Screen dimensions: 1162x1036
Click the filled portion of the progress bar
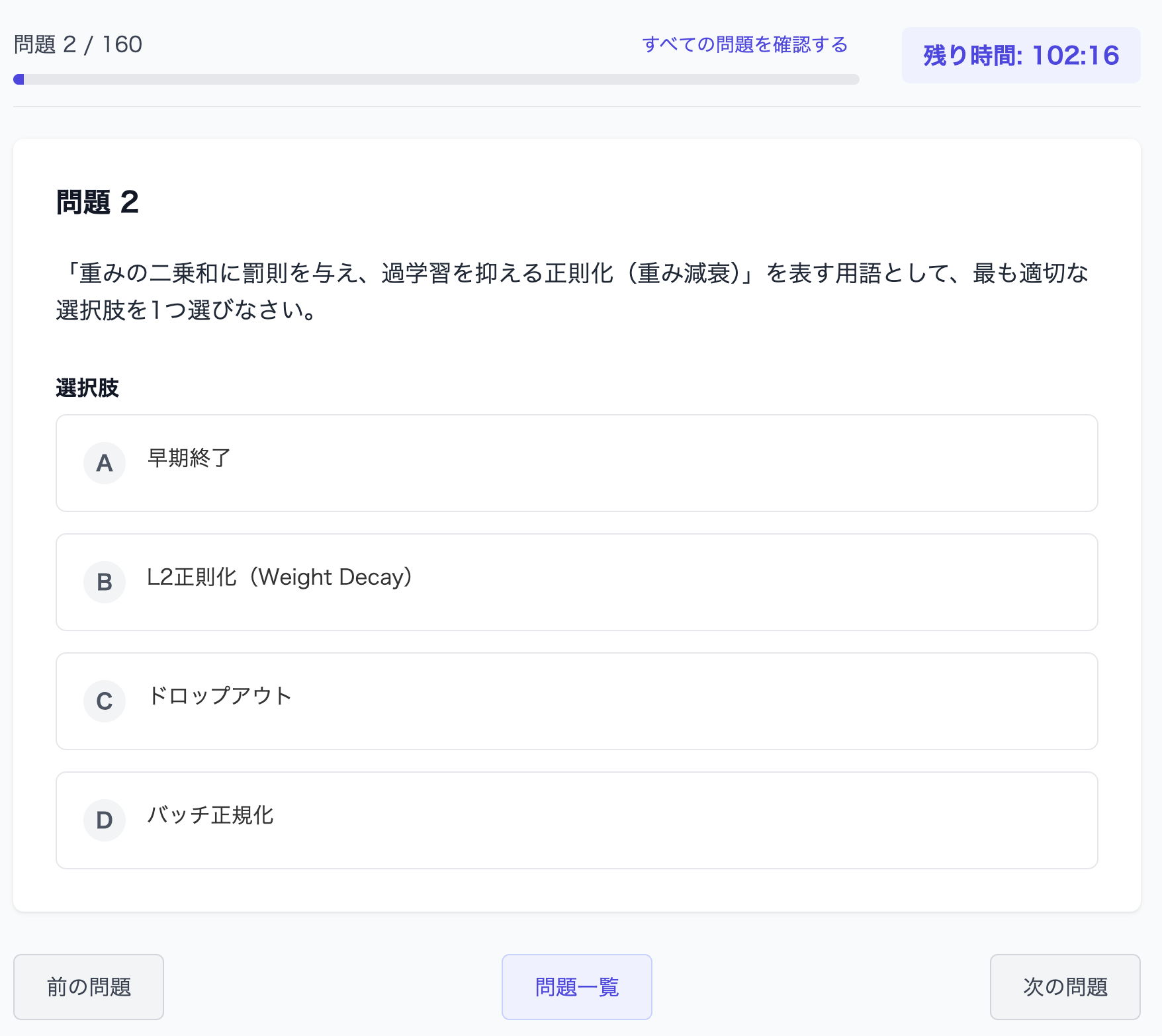17,79
